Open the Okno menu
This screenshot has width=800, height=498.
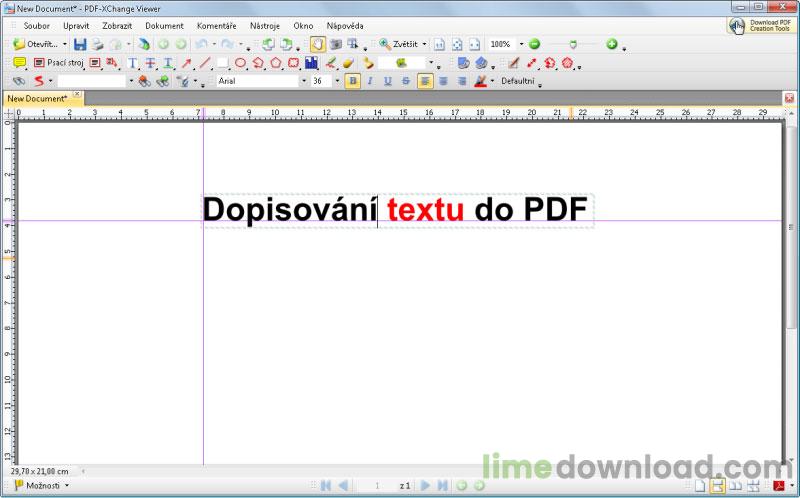coord(303,26)
